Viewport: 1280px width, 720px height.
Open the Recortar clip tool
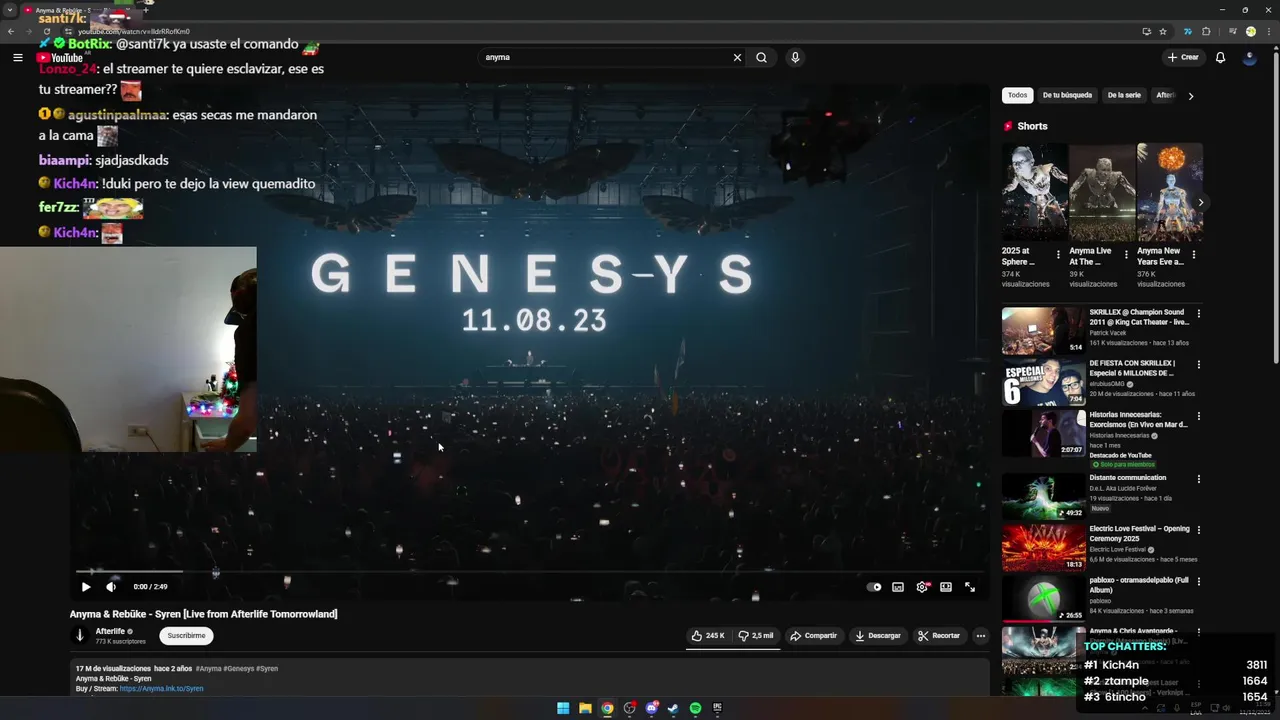point(939,635)
